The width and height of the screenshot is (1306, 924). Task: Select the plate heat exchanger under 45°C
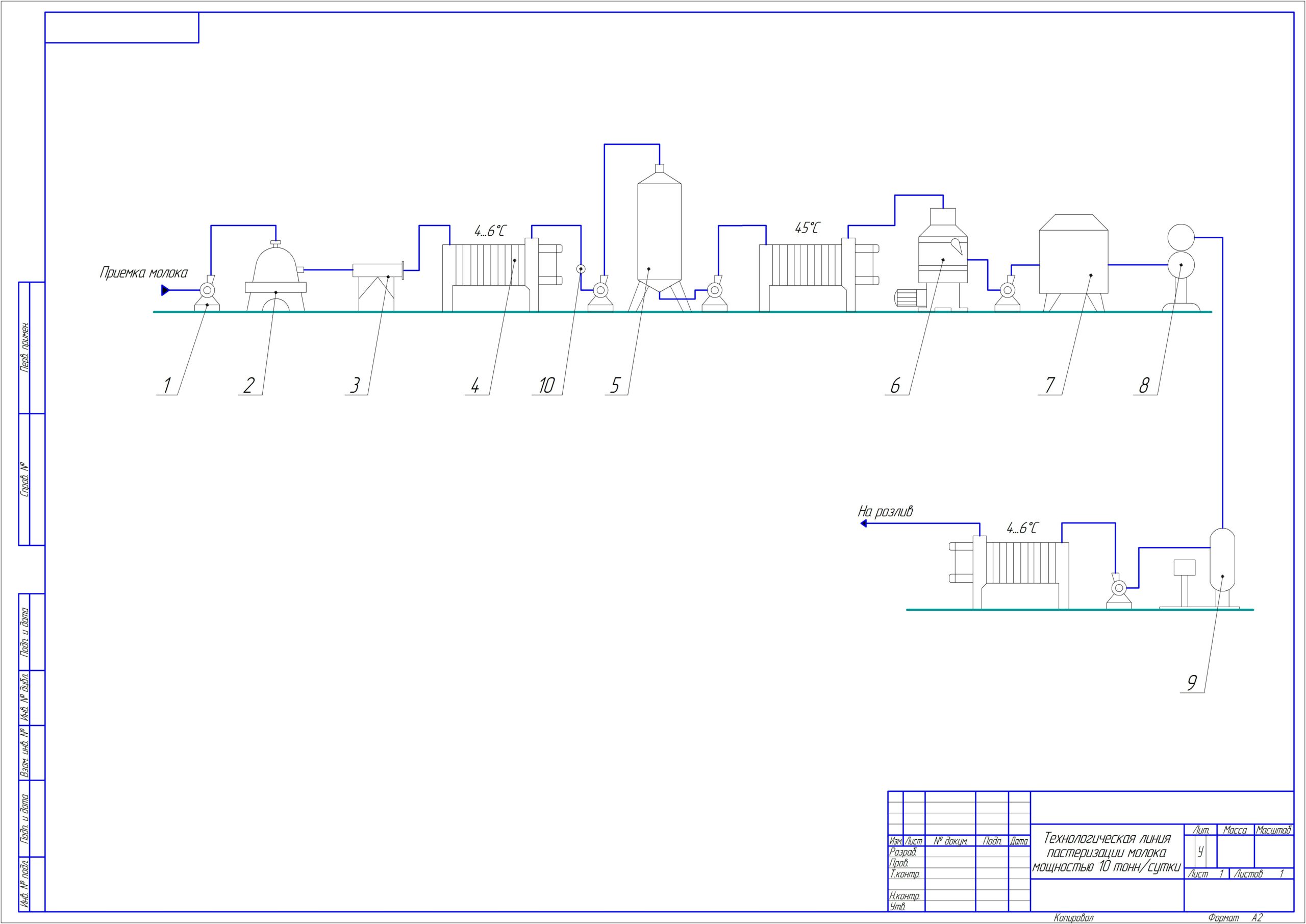[x=819, y=275]
